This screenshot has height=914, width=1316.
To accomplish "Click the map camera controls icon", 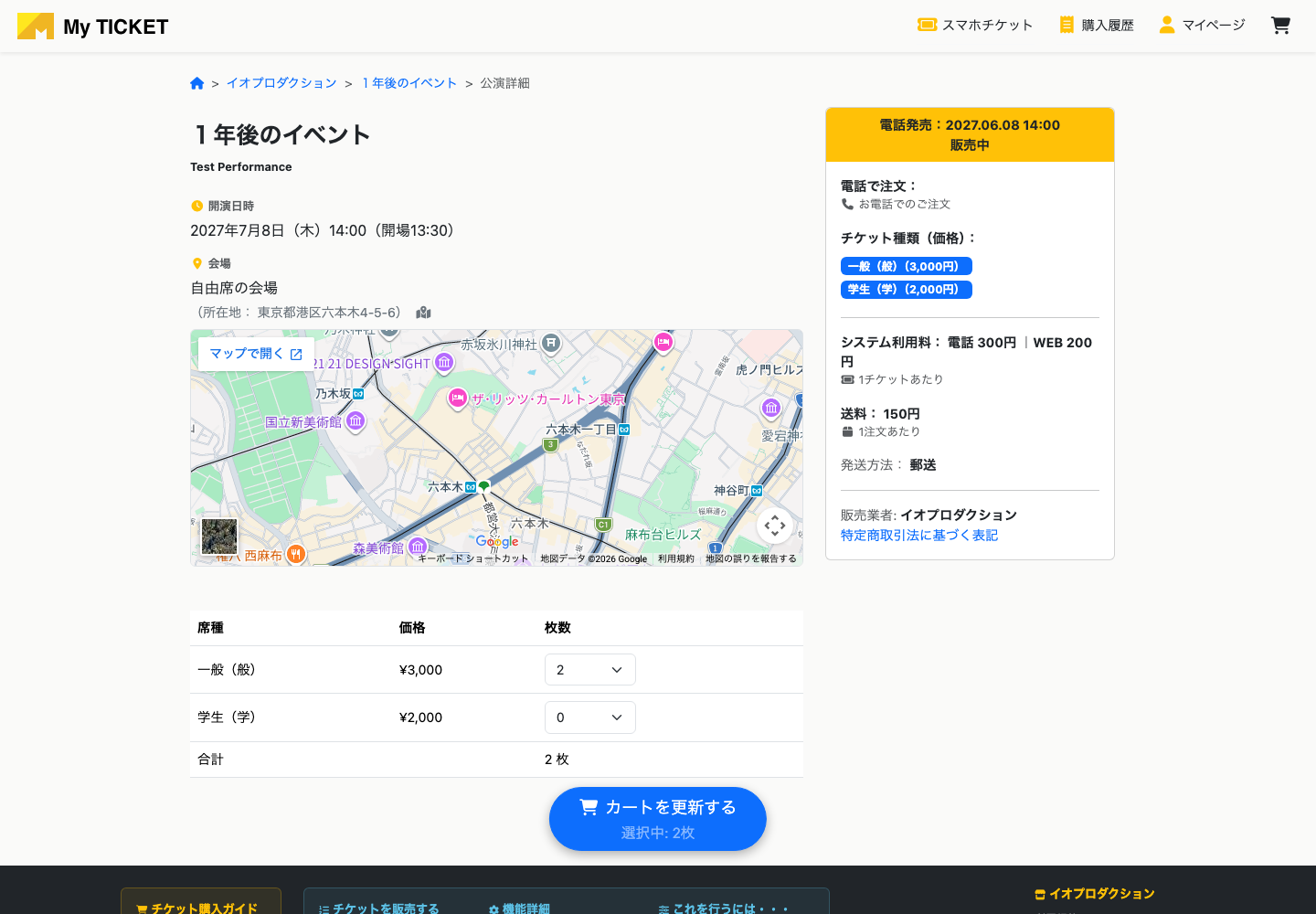I will coord(775,526).
